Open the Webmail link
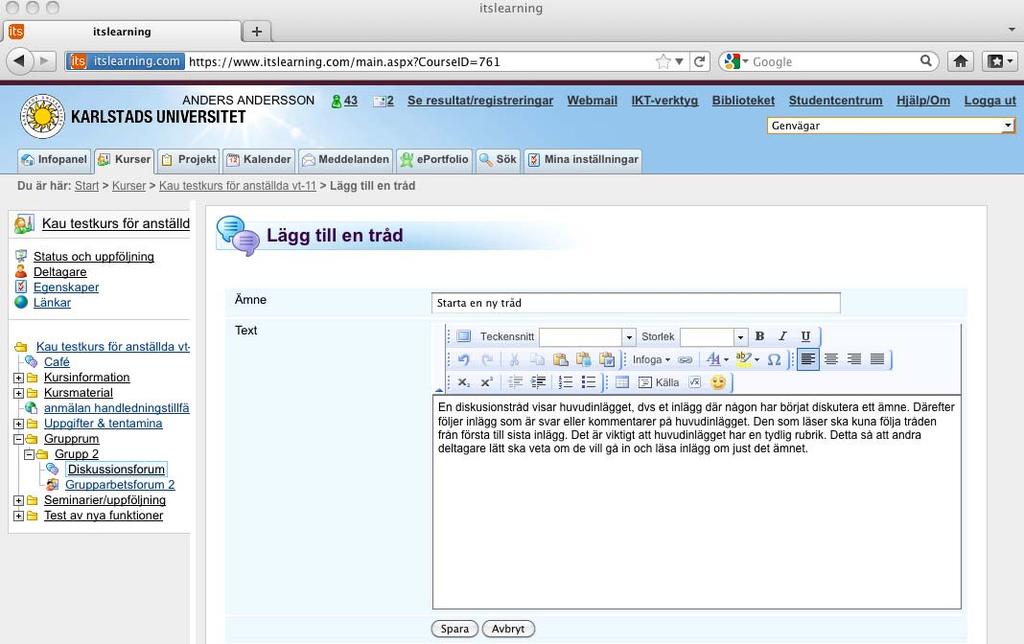 click(x=592, y=101)
